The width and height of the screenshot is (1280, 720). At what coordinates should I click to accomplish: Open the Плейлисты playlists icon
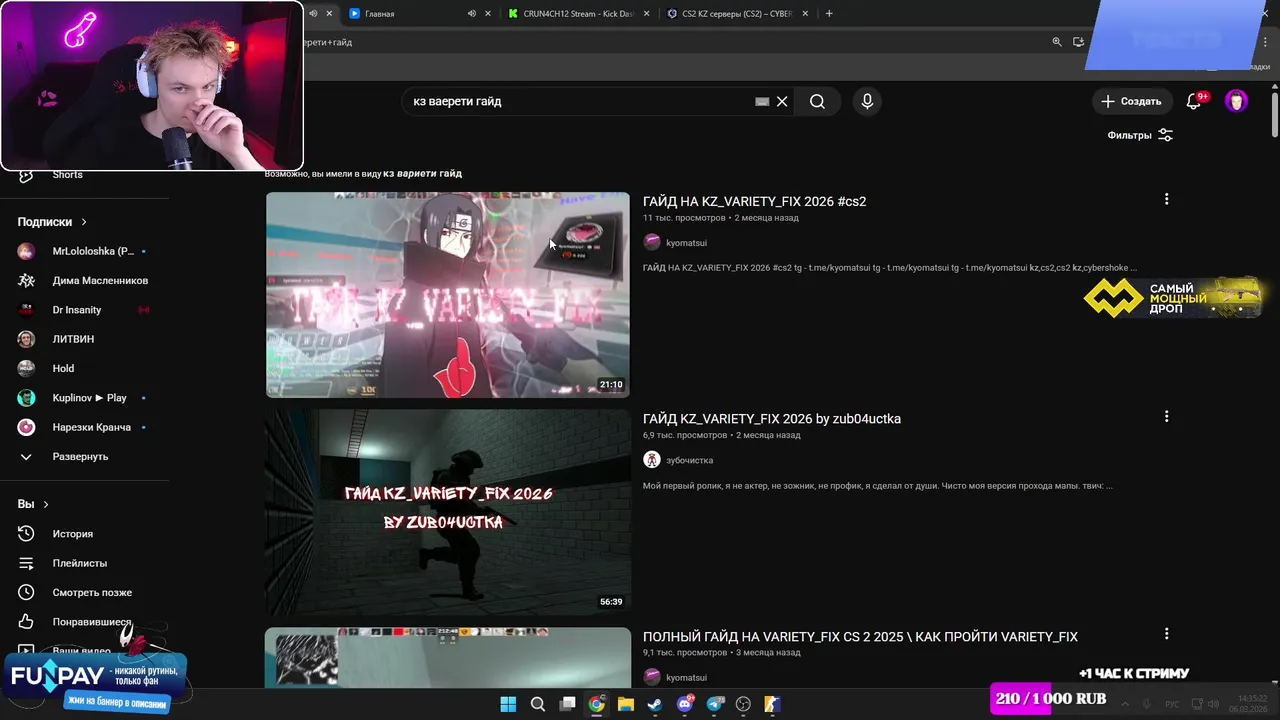[x=27, y=563]
